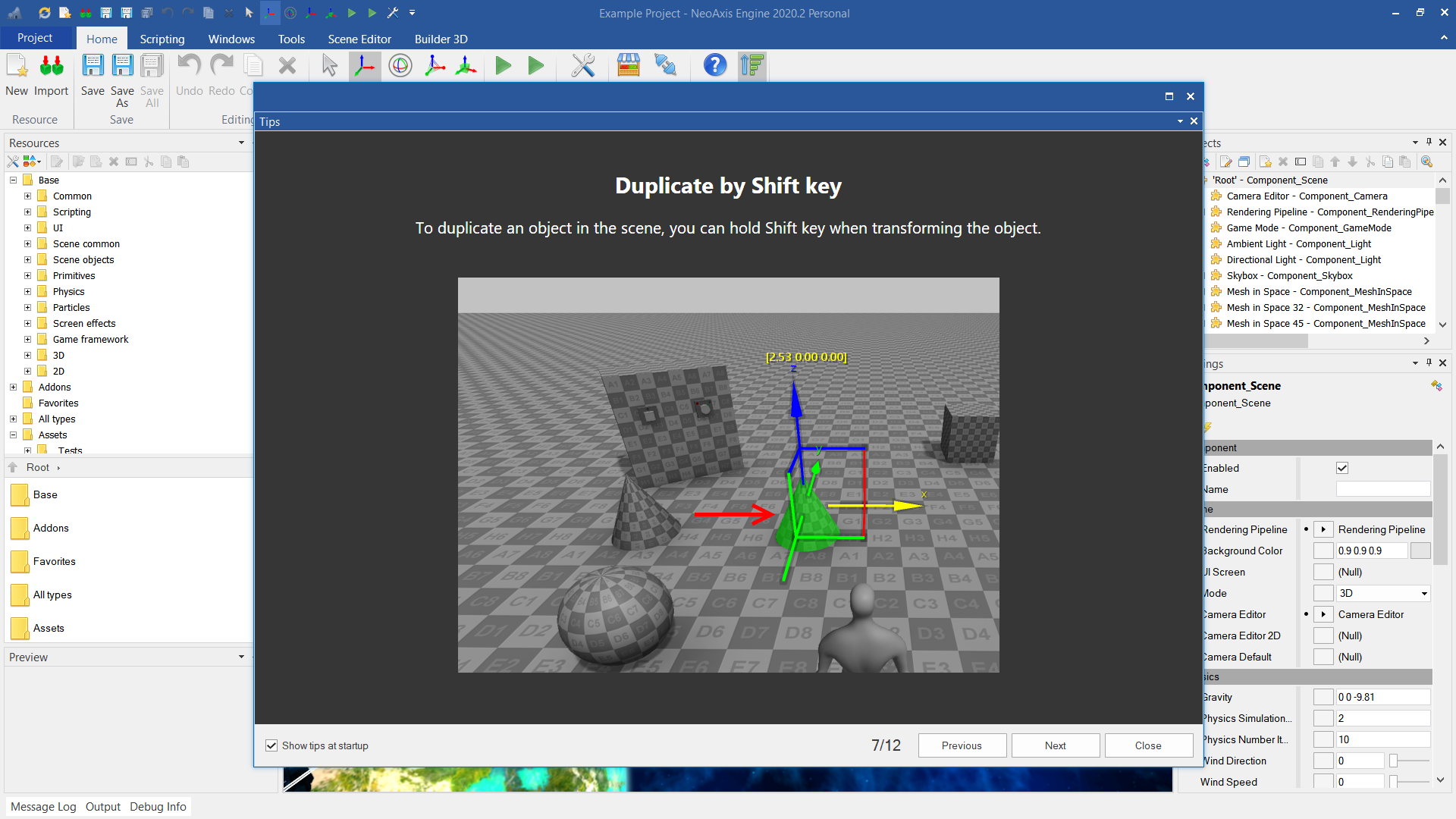Image resolution: width=1456 pixels, height=819 pixels.
Task: Click the Background Color swatch
Action: click(x=1420, y=551)
